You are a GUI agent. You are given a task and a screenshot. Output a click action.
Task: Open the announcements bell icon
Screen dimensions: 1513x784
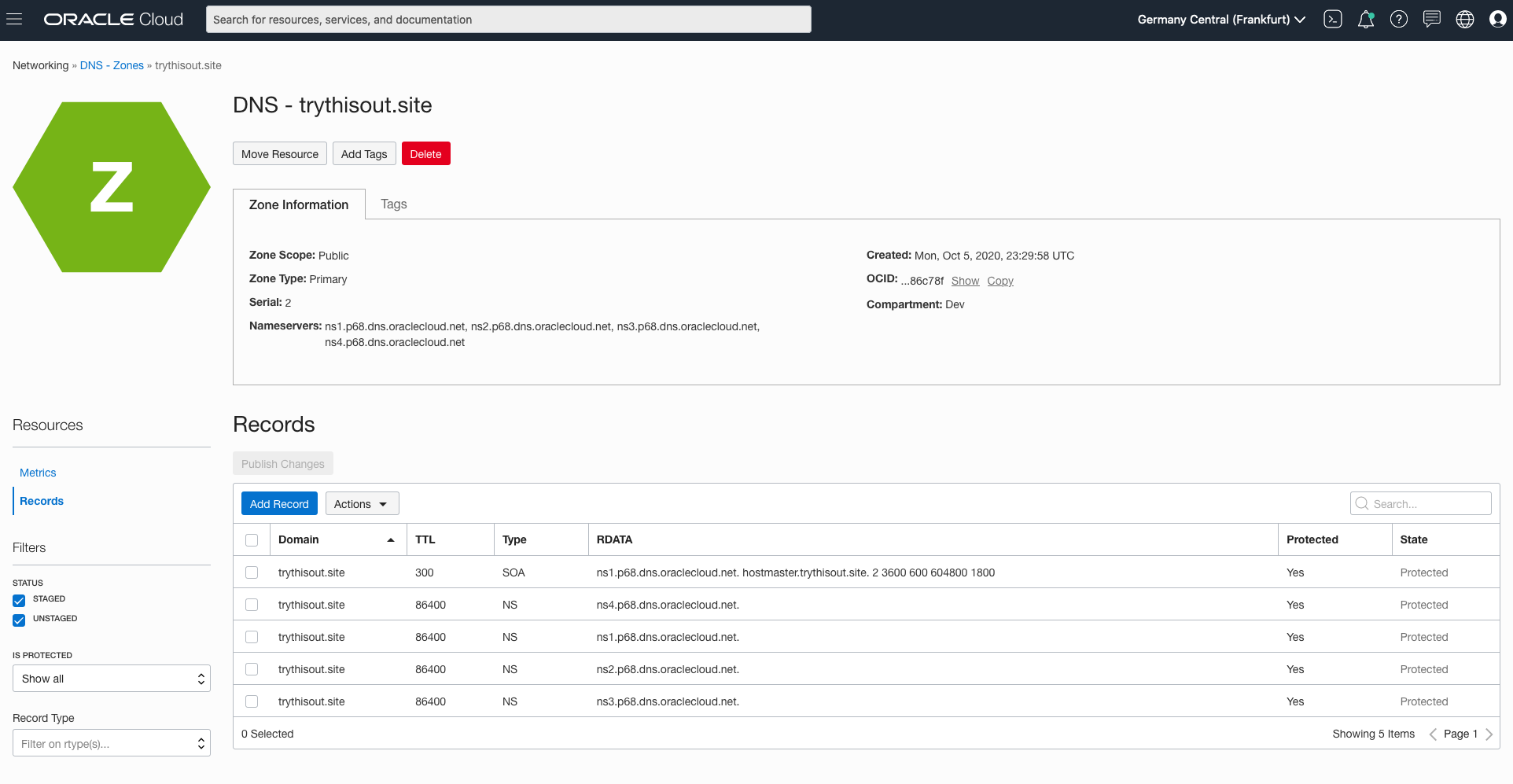pyautogui.click(x=1366, y=20)
